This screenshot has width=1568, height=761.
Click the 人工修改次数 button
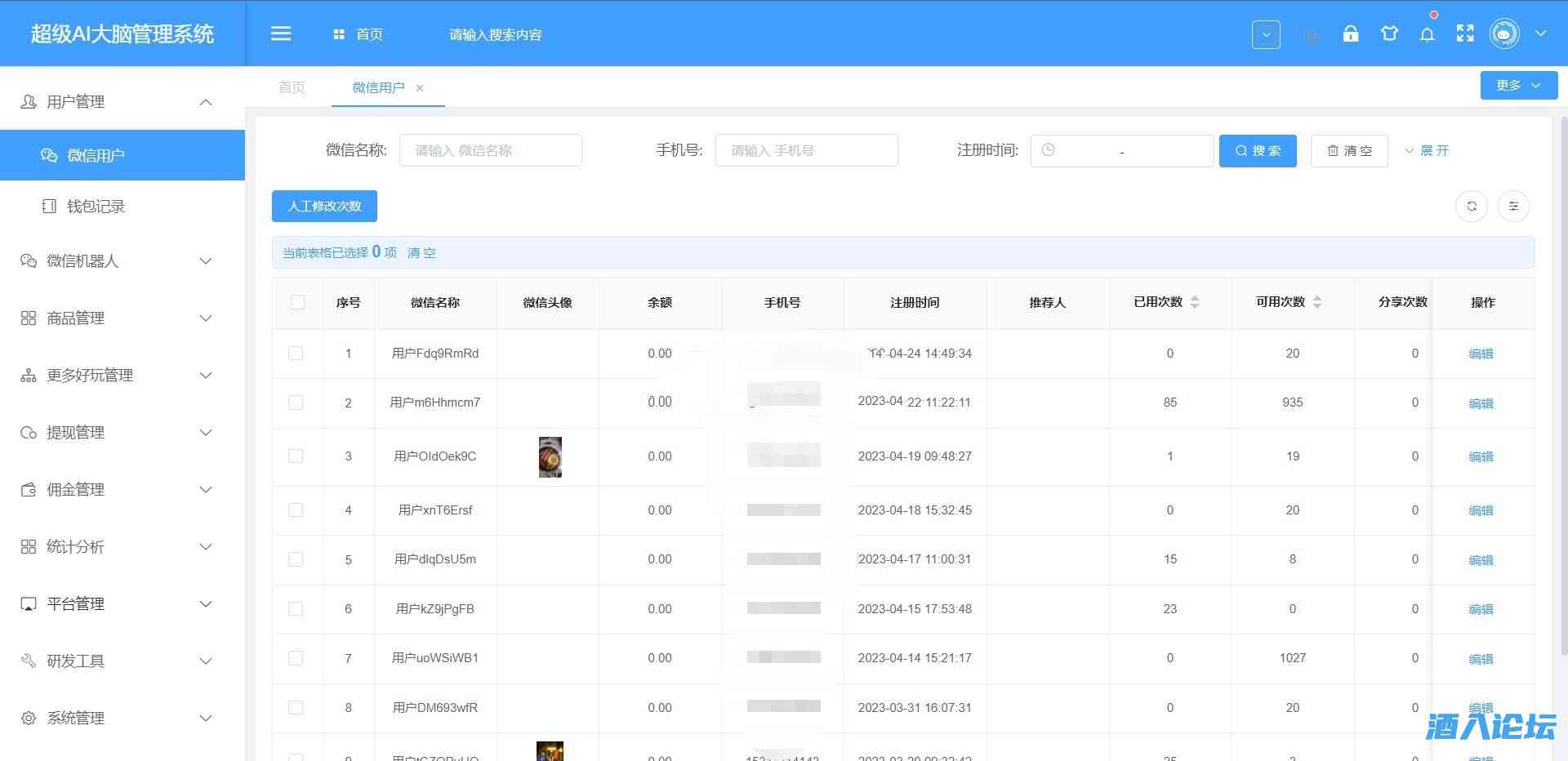click(x=324, y=207)
